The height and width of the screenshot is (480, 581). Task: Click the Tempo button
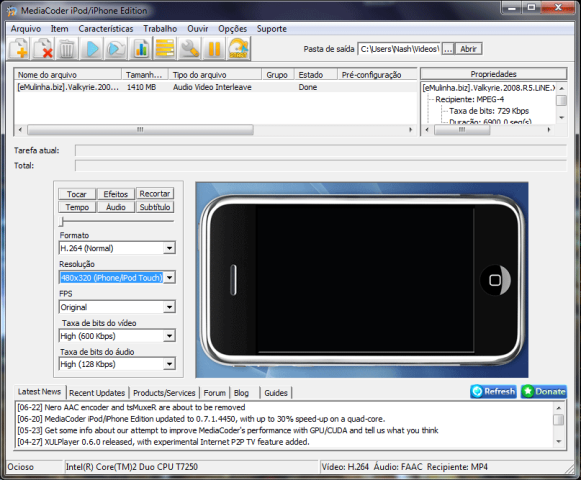pyautogui.click(x=77, y=207)
